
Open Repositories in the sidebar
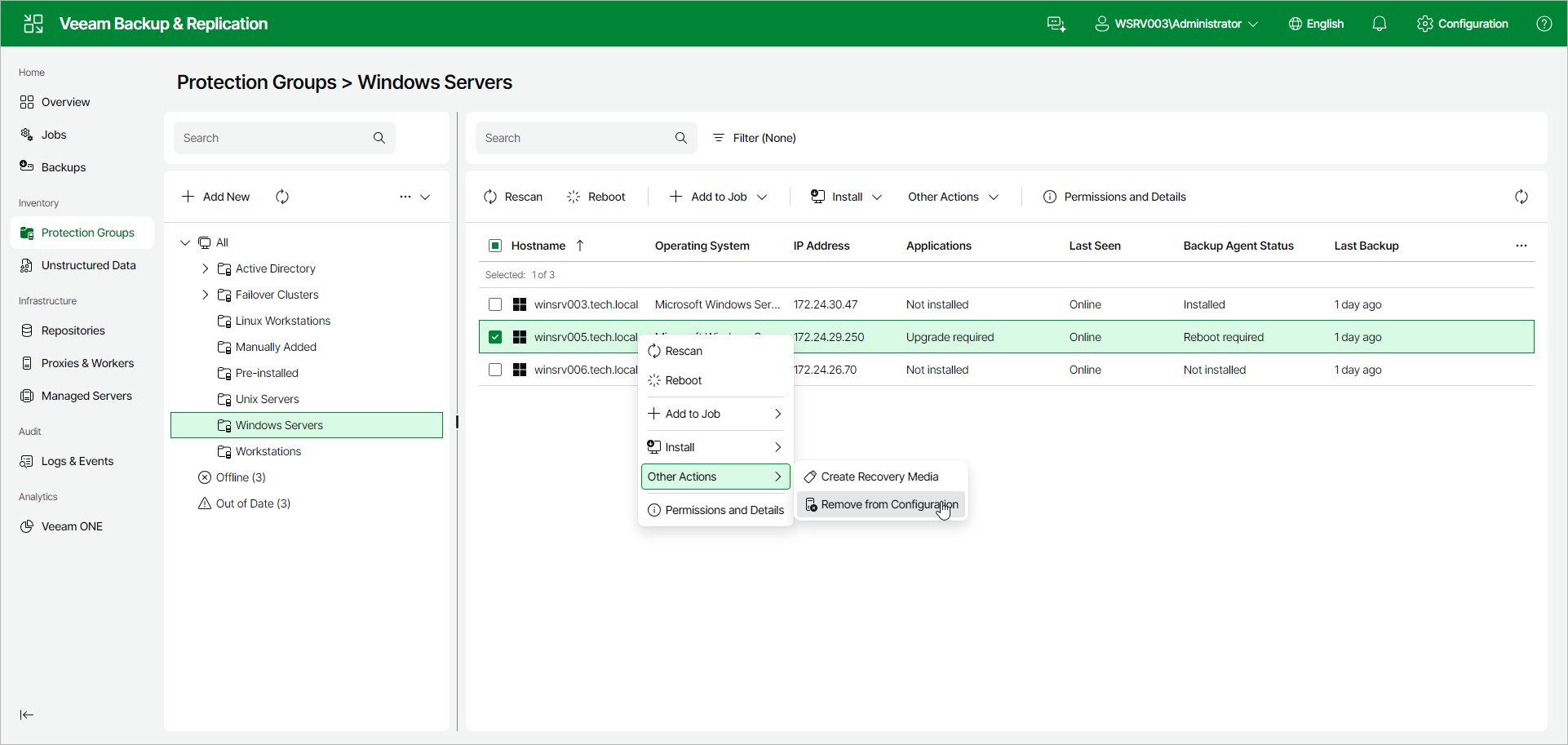82,330
